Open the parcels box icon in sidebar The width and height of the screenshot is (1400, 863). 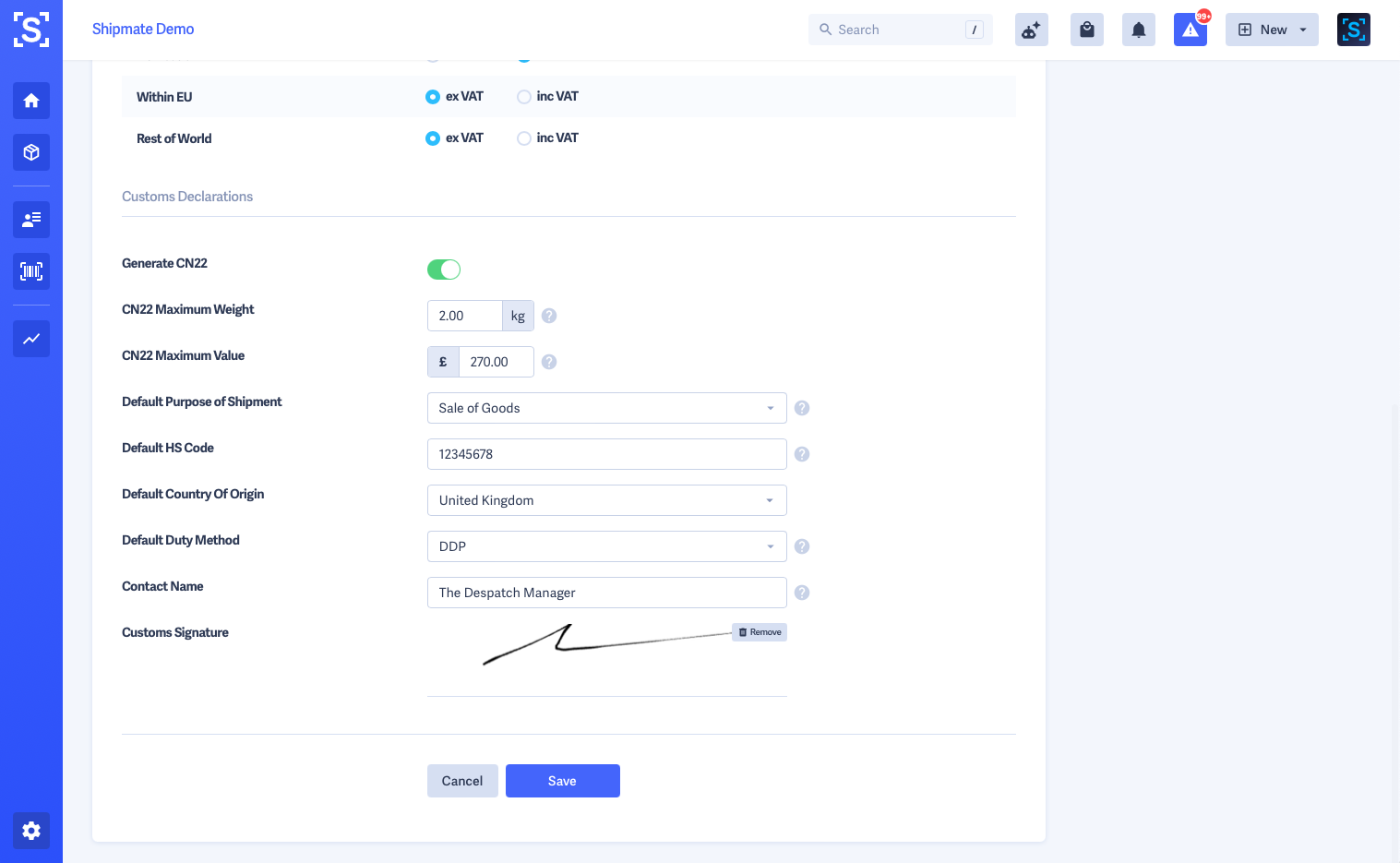tap(31, 152)
